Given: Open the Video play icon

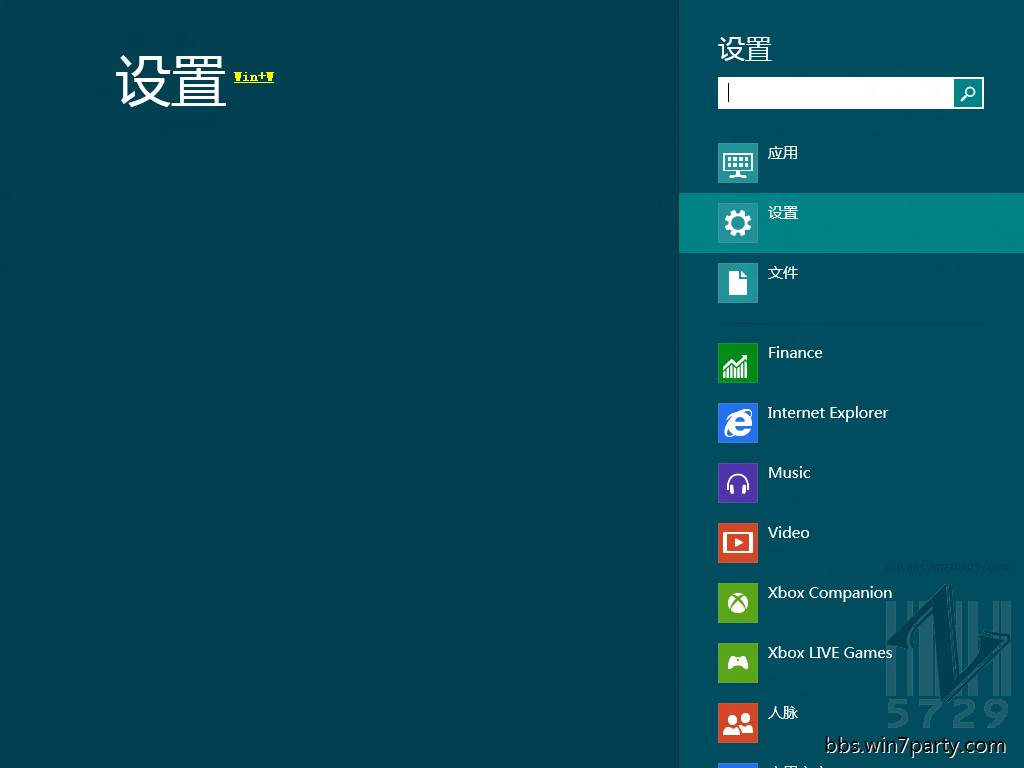Looking at the screenshot, I should 738,543.
